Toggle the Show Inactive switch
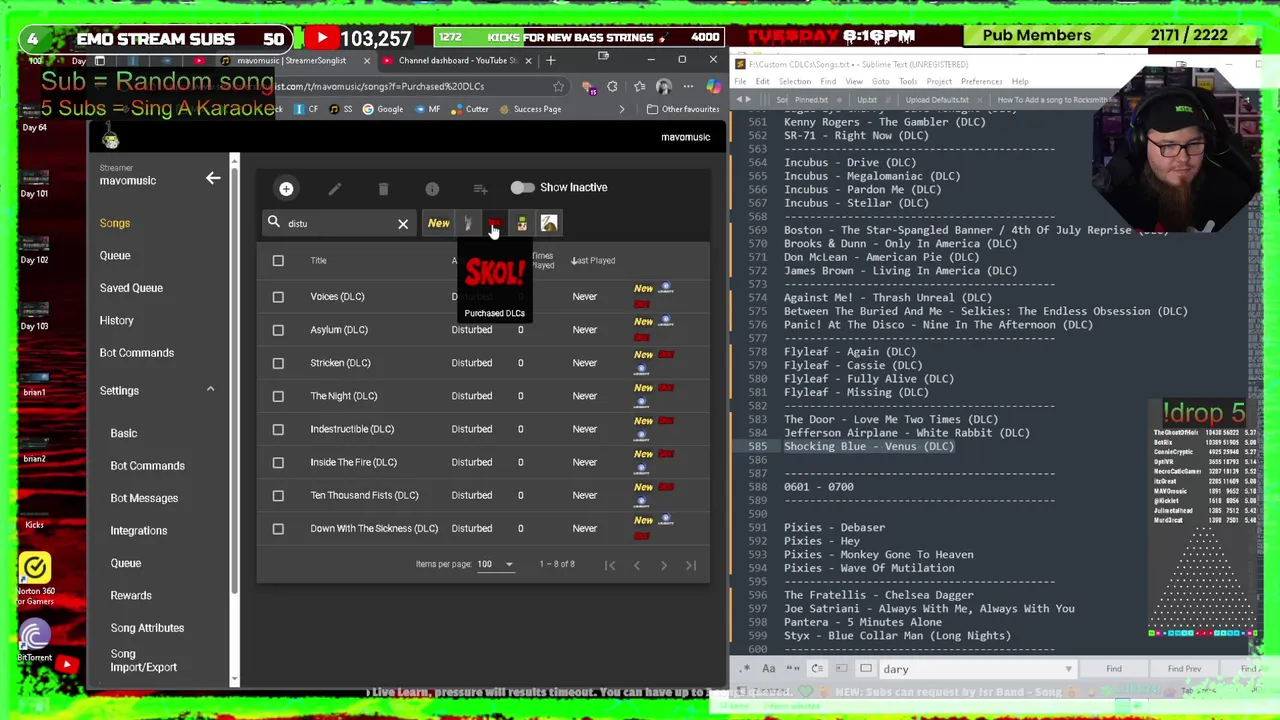 point(522,188)
